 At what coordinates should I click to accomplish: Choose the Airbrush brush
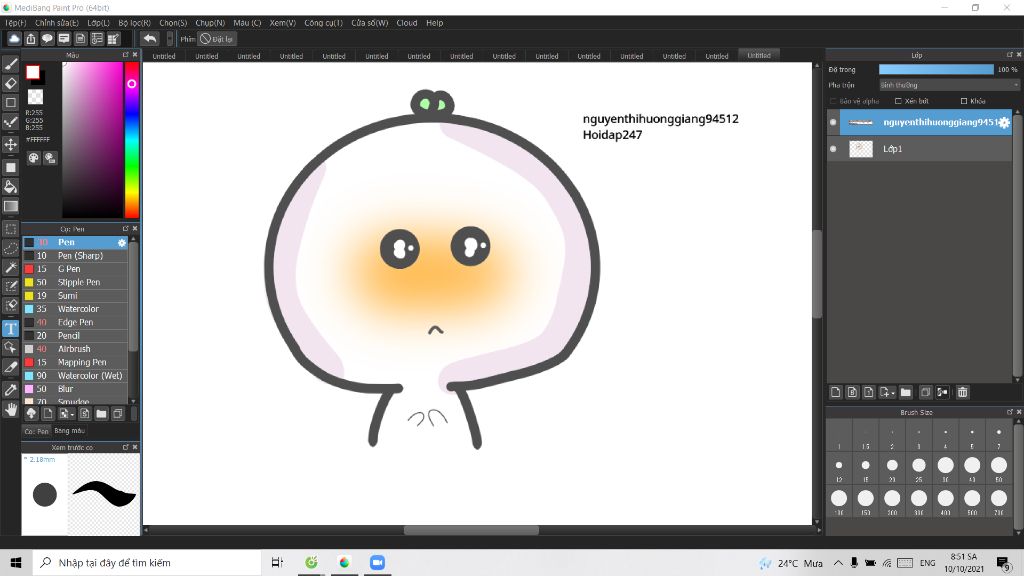point(76,349)
